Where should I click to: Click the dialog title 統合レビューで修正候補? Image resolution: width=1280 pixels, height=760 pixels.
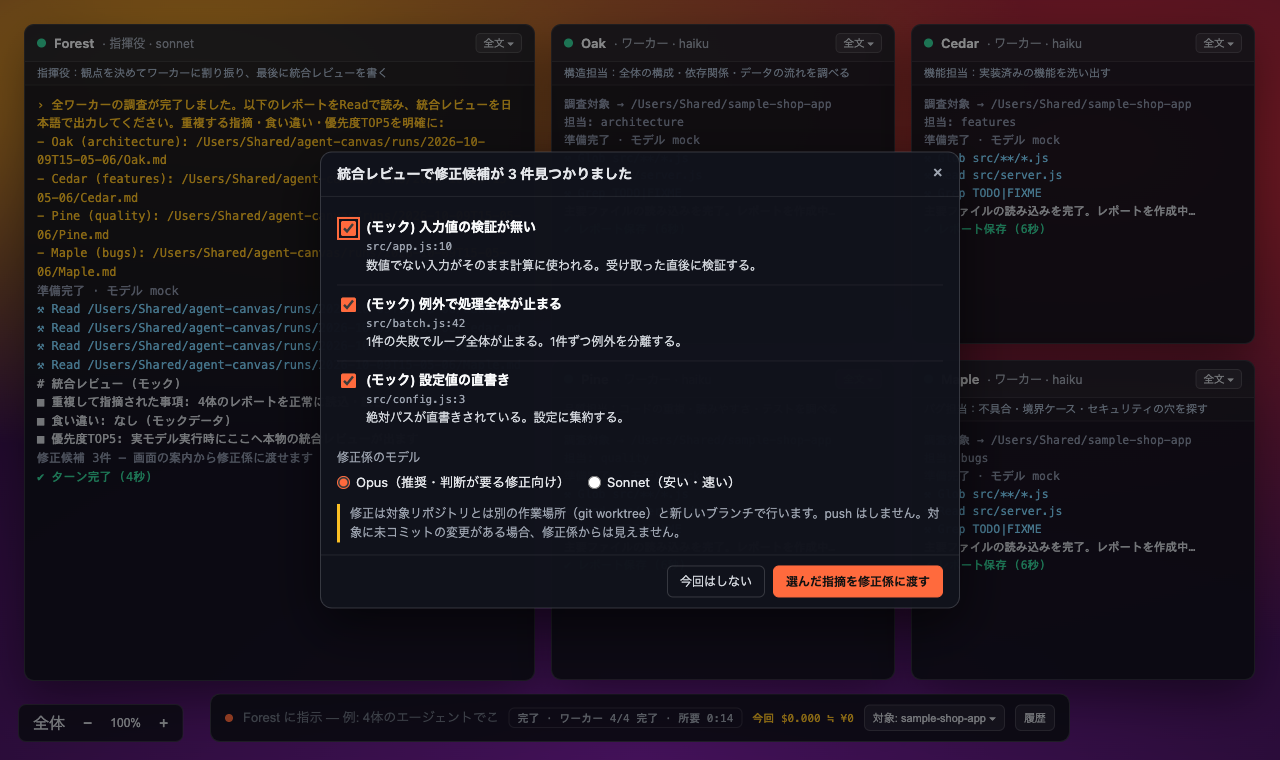[485, 173]
